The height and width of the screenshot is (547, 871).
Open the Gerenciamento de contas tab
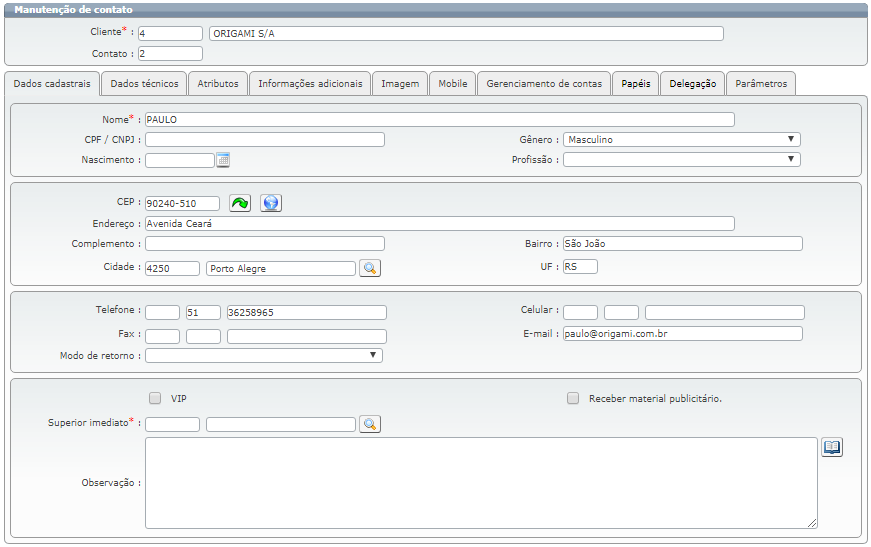(x=544, y=84)
